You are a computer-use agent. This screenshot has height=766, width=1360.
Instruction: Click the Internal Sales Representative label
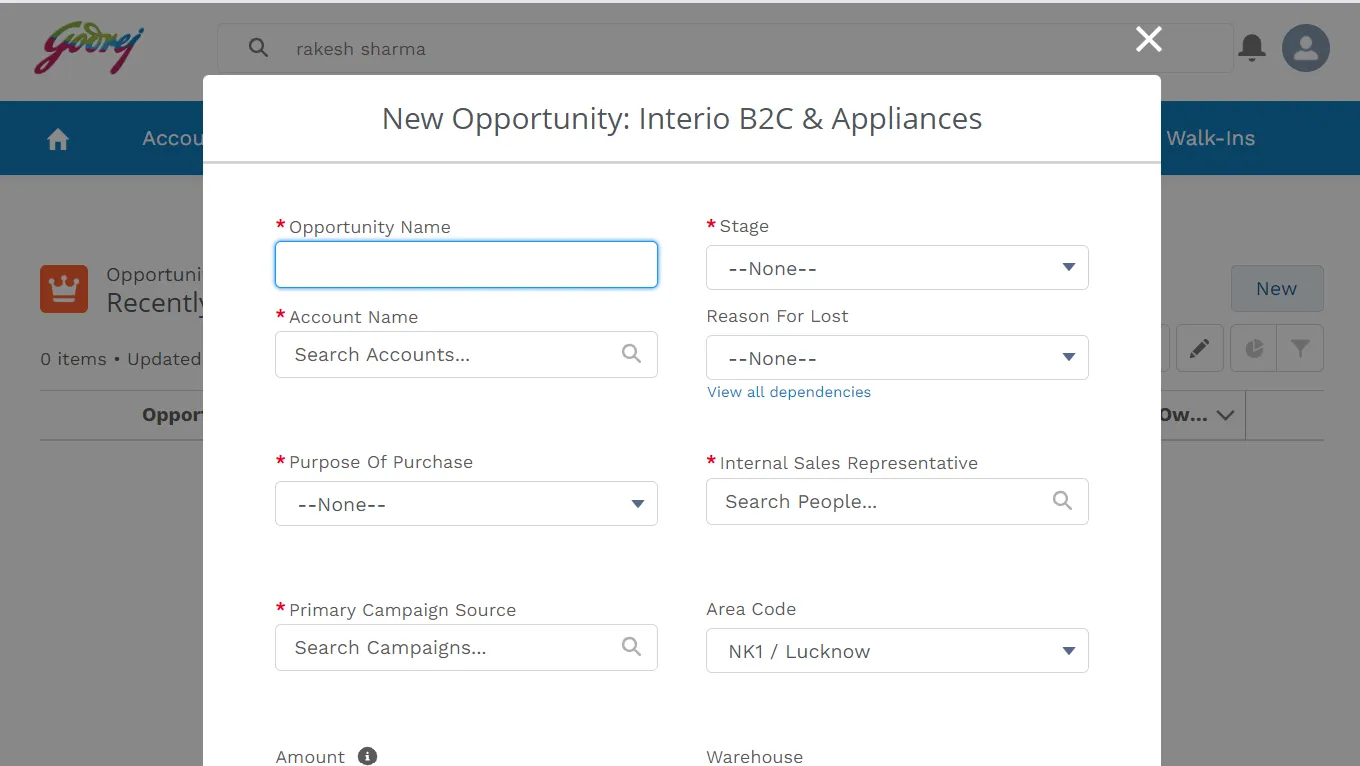coord(849,463)
